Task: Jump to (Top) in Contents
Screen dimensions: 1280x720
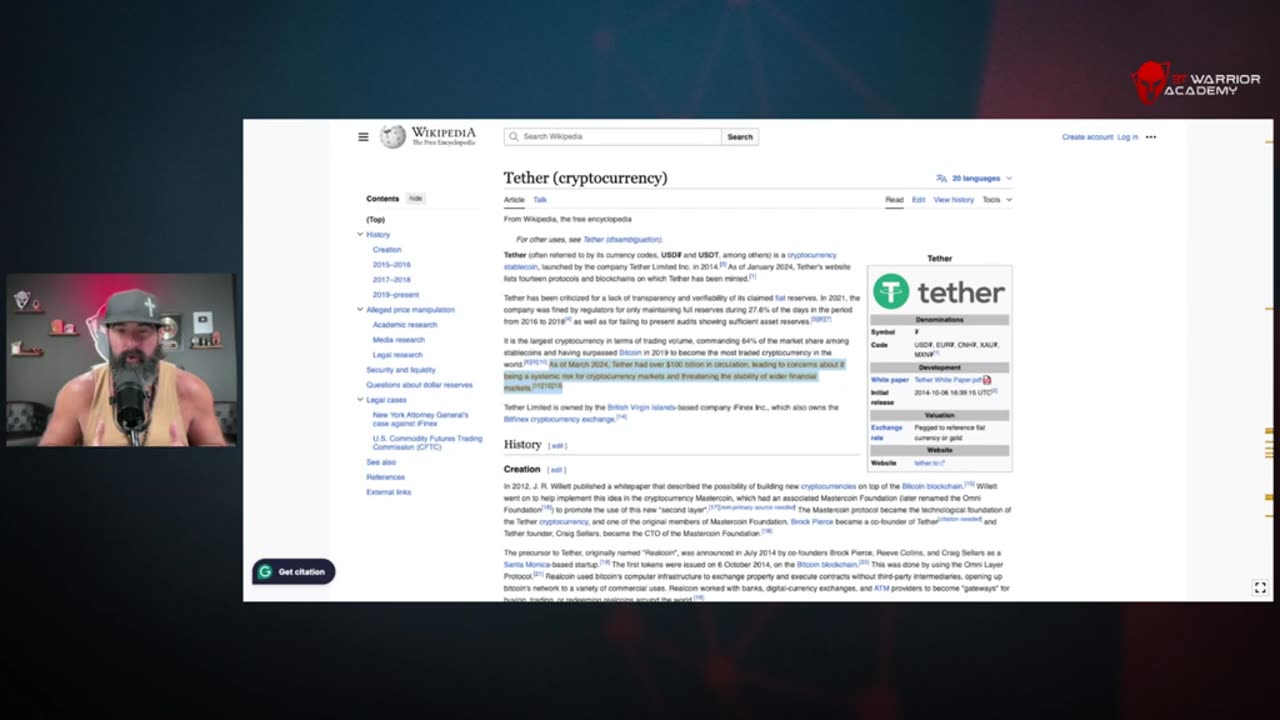Action: [x=375, y=219]
